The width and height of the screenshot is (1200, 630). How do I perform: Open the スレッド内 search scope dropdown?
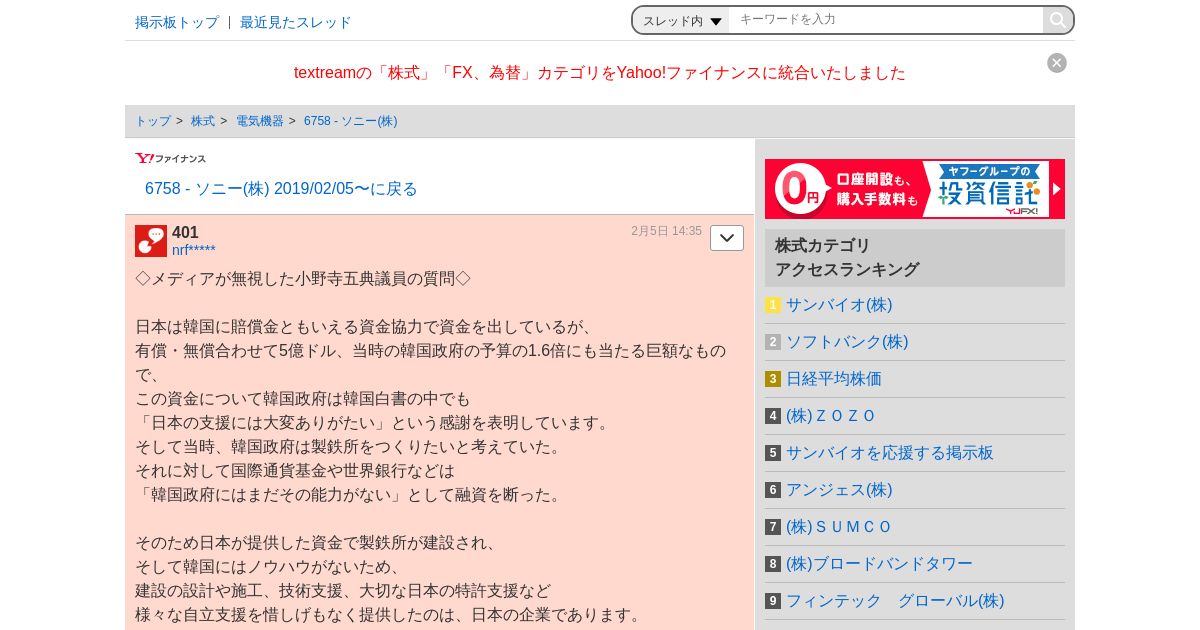(682, 20)
